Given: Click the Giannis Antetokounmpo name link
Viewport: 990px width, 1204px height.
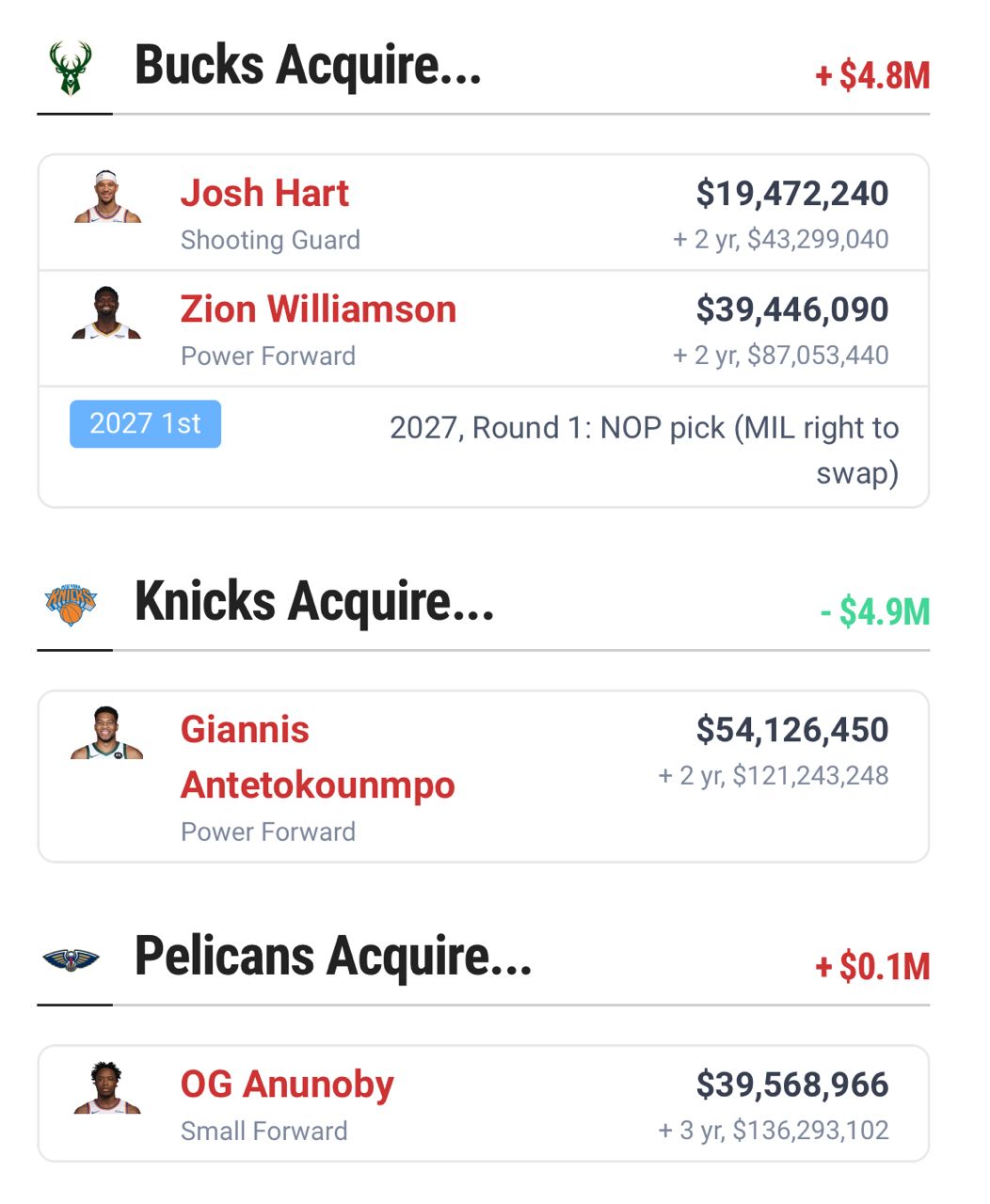Looking at the screenshot, I should 317,757.
